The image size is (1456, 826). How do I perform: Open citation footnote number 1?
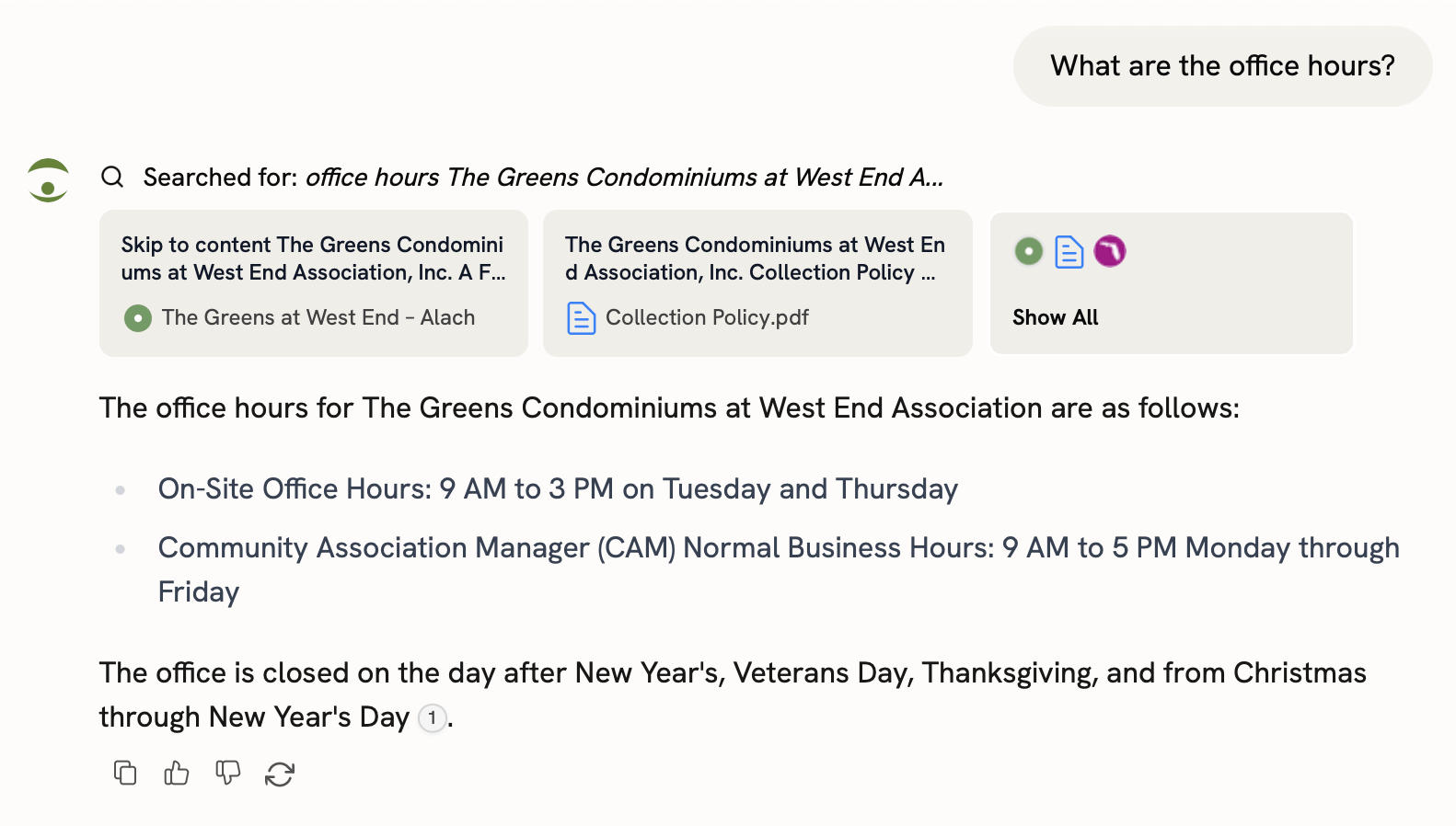point(432,717)
